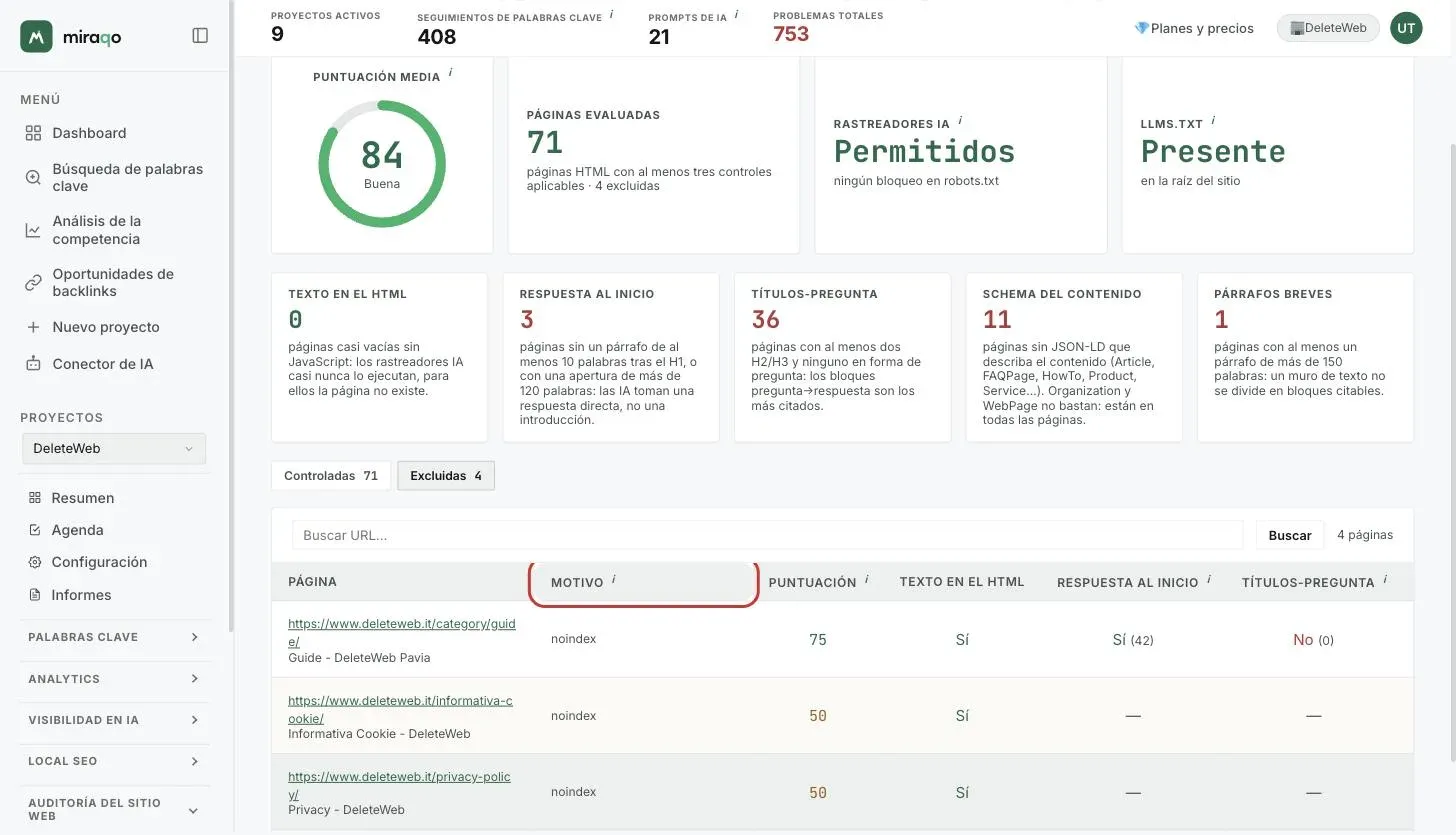Collapse the Auditoría del sitio web section

[x=114, y=810]
